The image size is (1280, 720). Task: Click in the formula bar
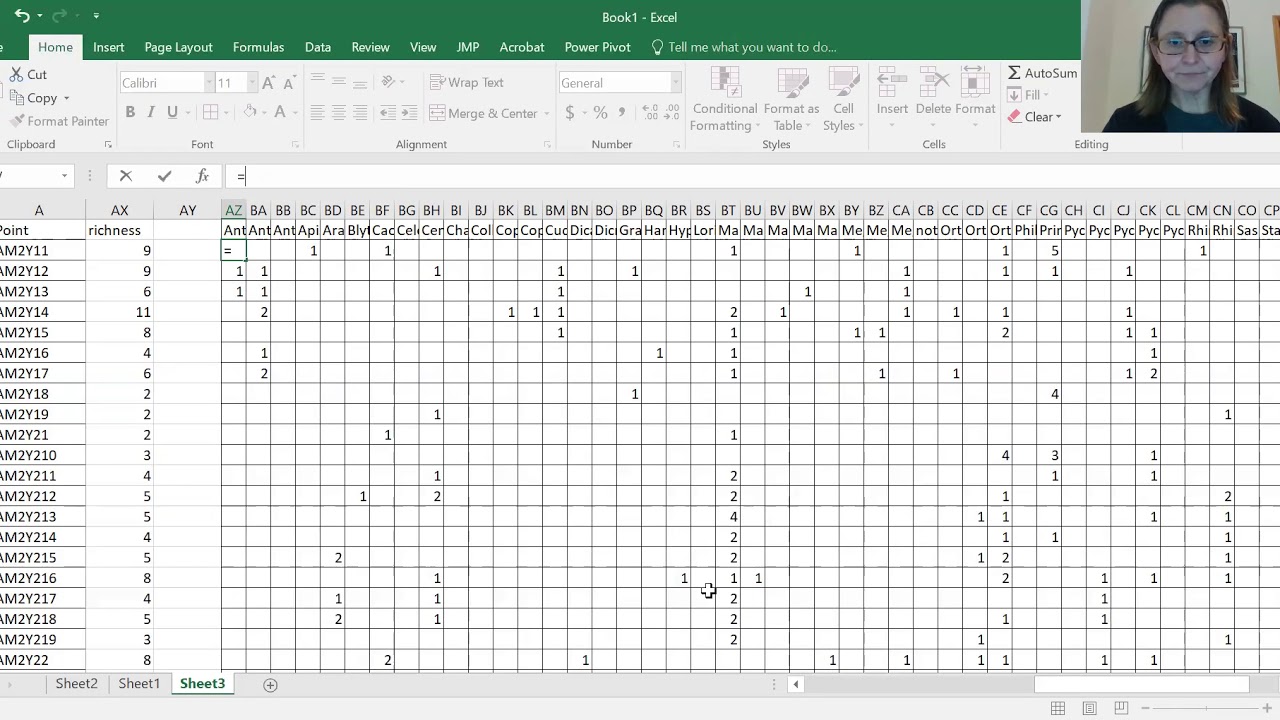coord(750,176)
